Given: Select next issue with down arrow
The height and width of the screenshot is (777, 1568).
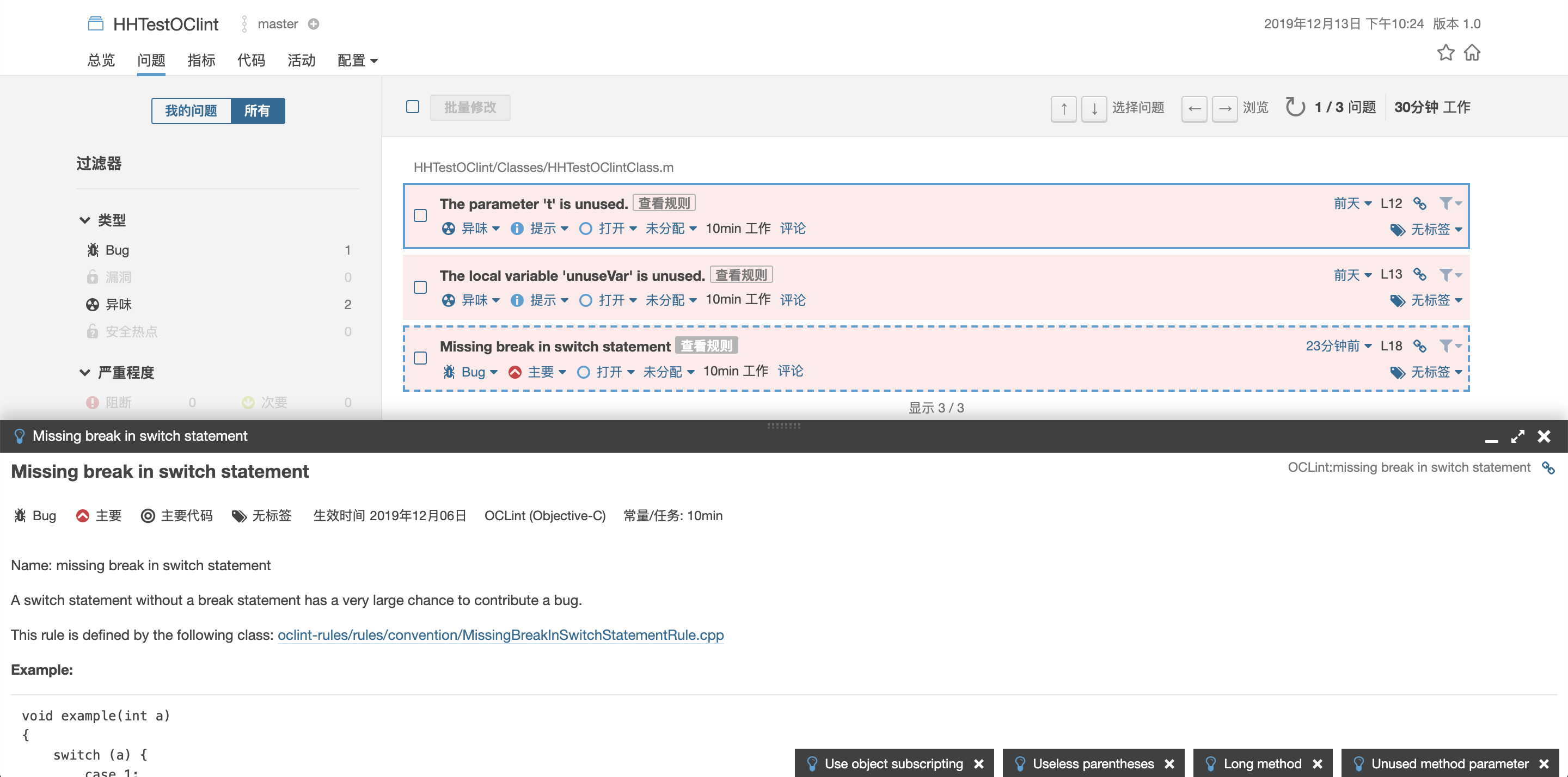Looking at the screenshot, I should [x=1094, y=108].
